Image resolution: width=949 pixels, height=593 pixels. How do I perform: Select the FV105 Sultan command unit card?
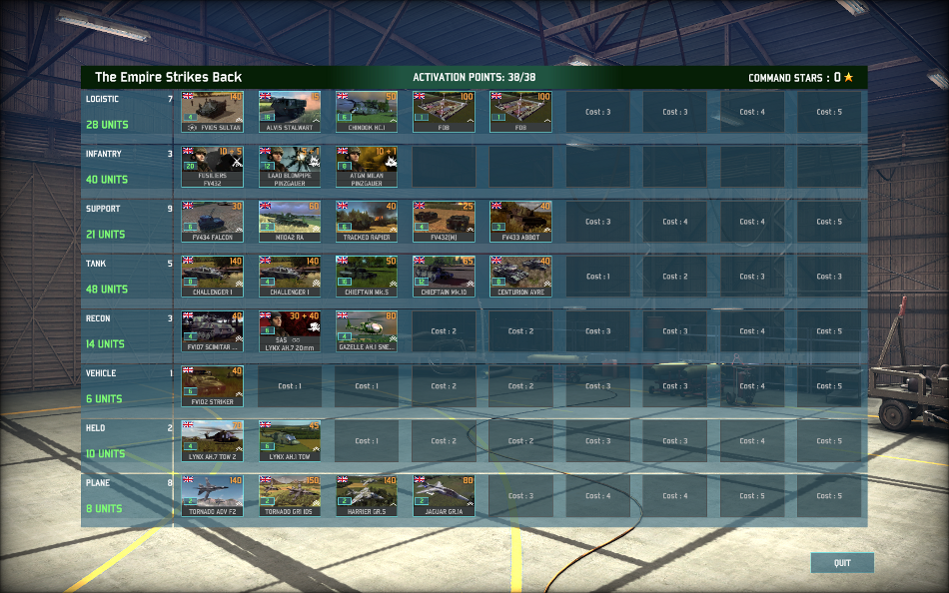coord(212,112)
